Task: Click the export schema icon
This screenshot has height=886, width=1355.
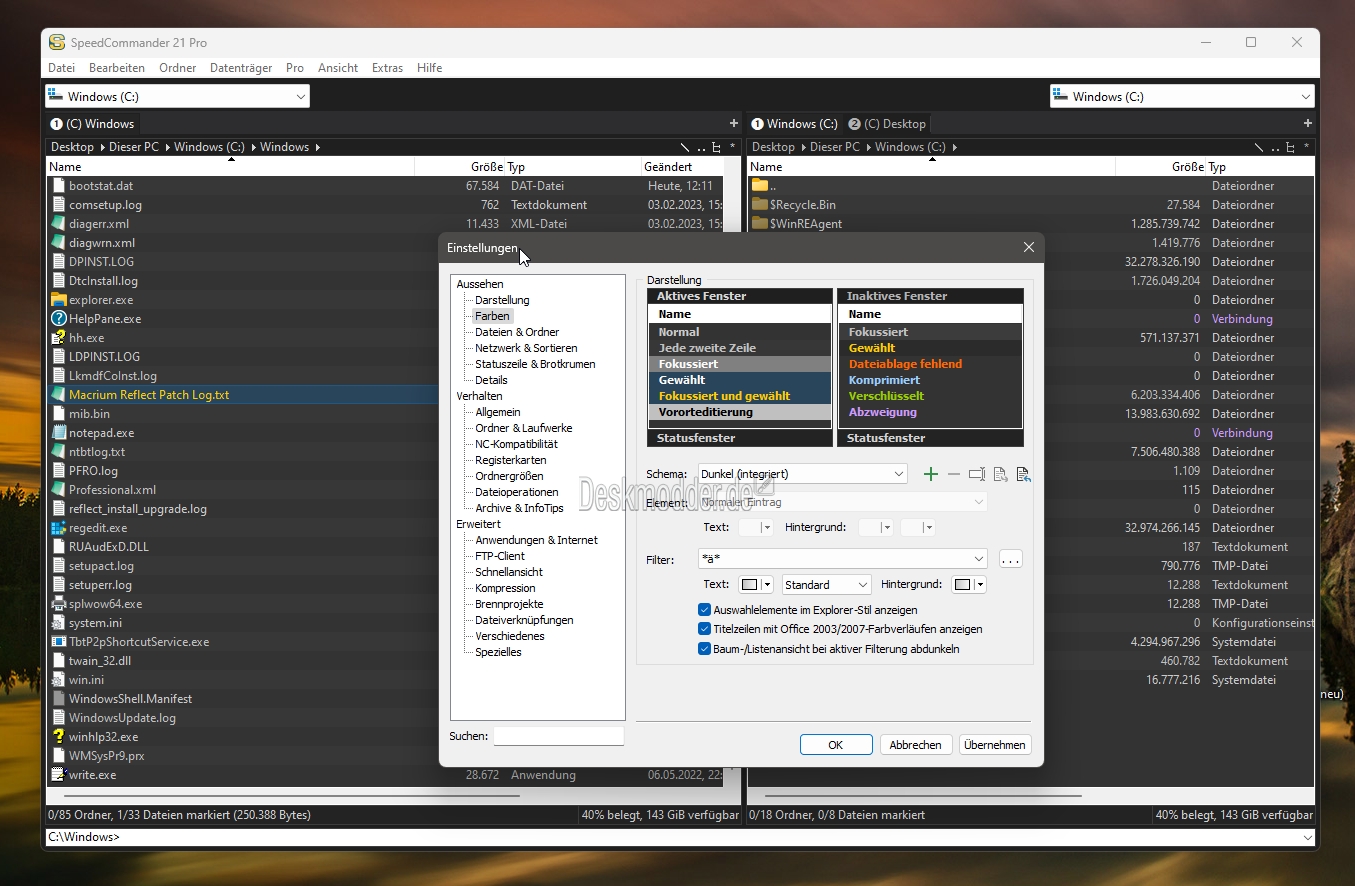Action: (1000, 474)
